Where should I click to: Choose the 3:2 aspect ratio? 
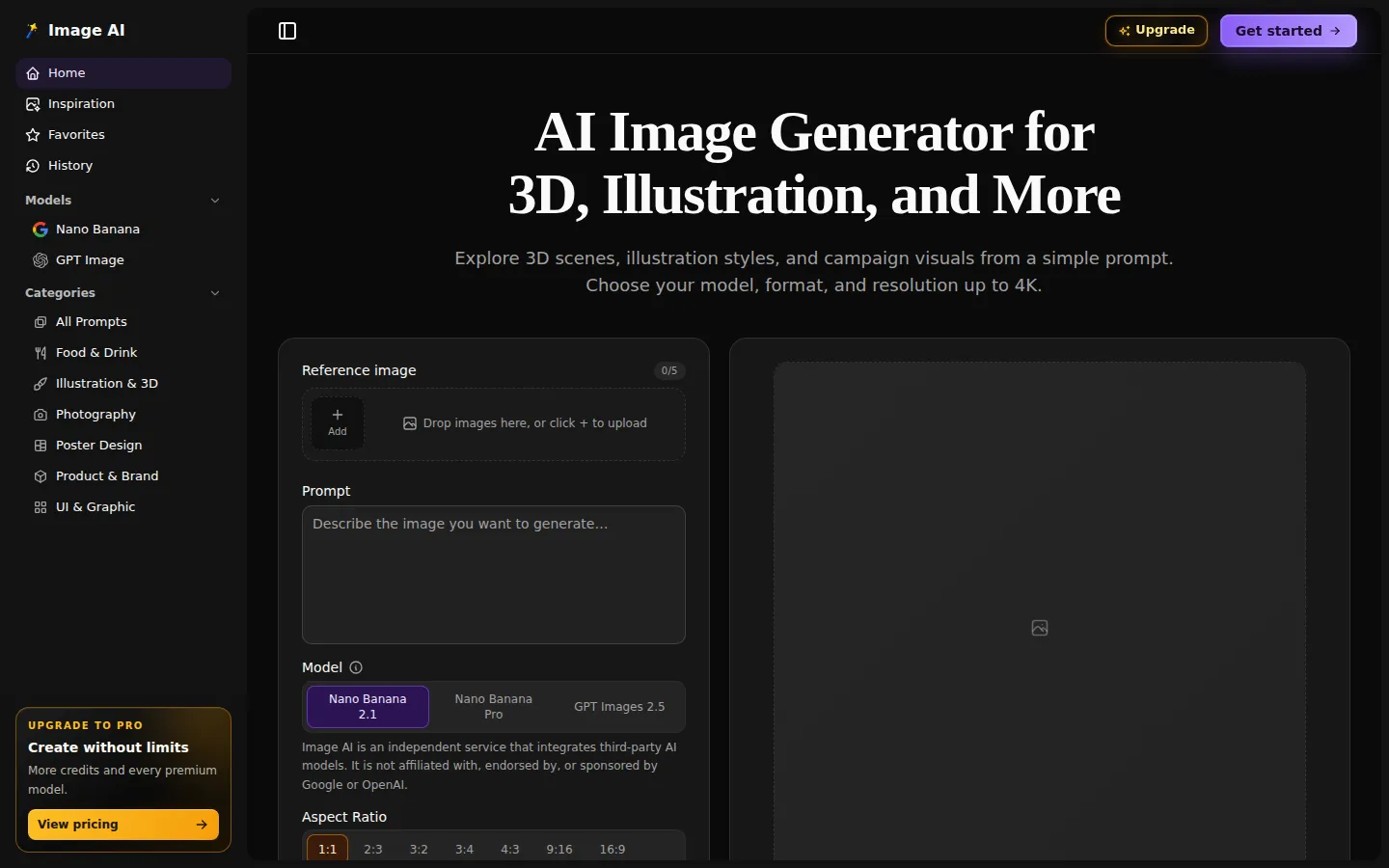[x=419, y=850]
